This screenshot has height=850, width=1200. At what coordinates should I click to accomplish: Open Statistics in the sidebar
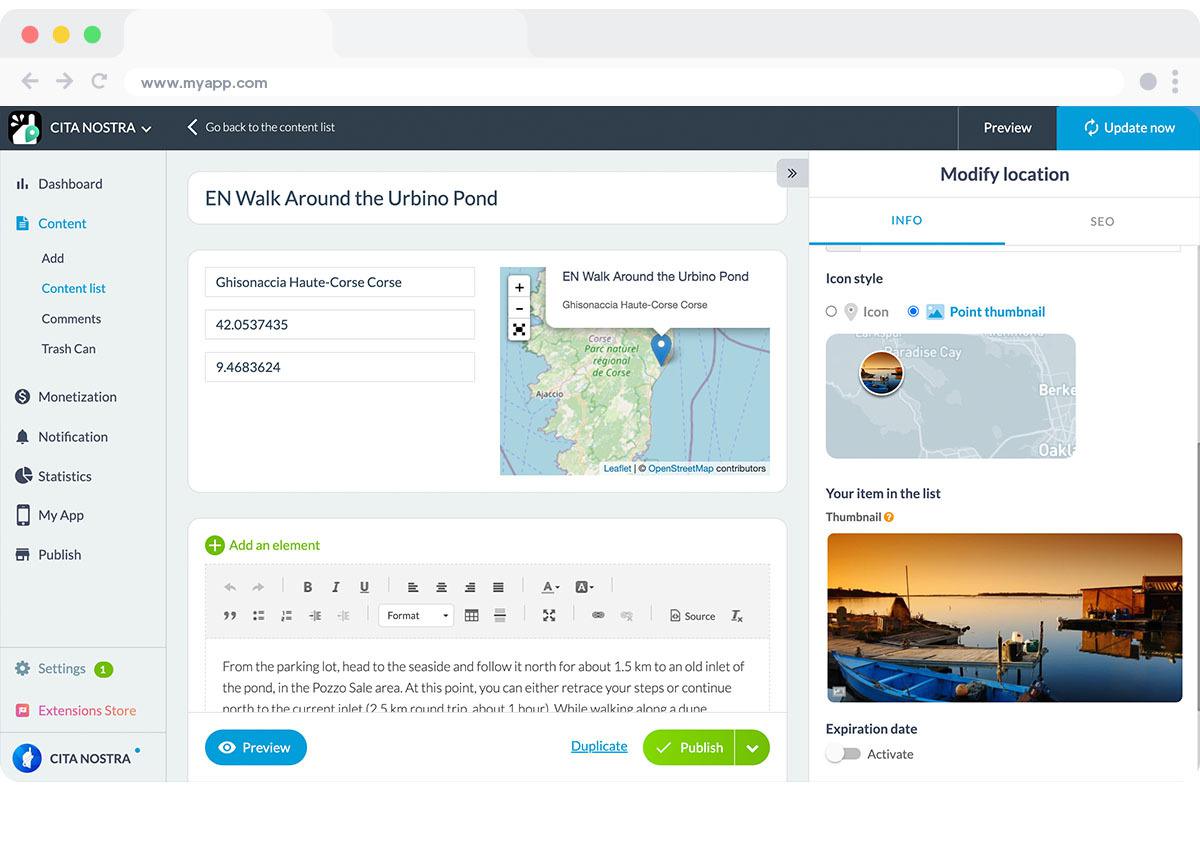(64, 476)
